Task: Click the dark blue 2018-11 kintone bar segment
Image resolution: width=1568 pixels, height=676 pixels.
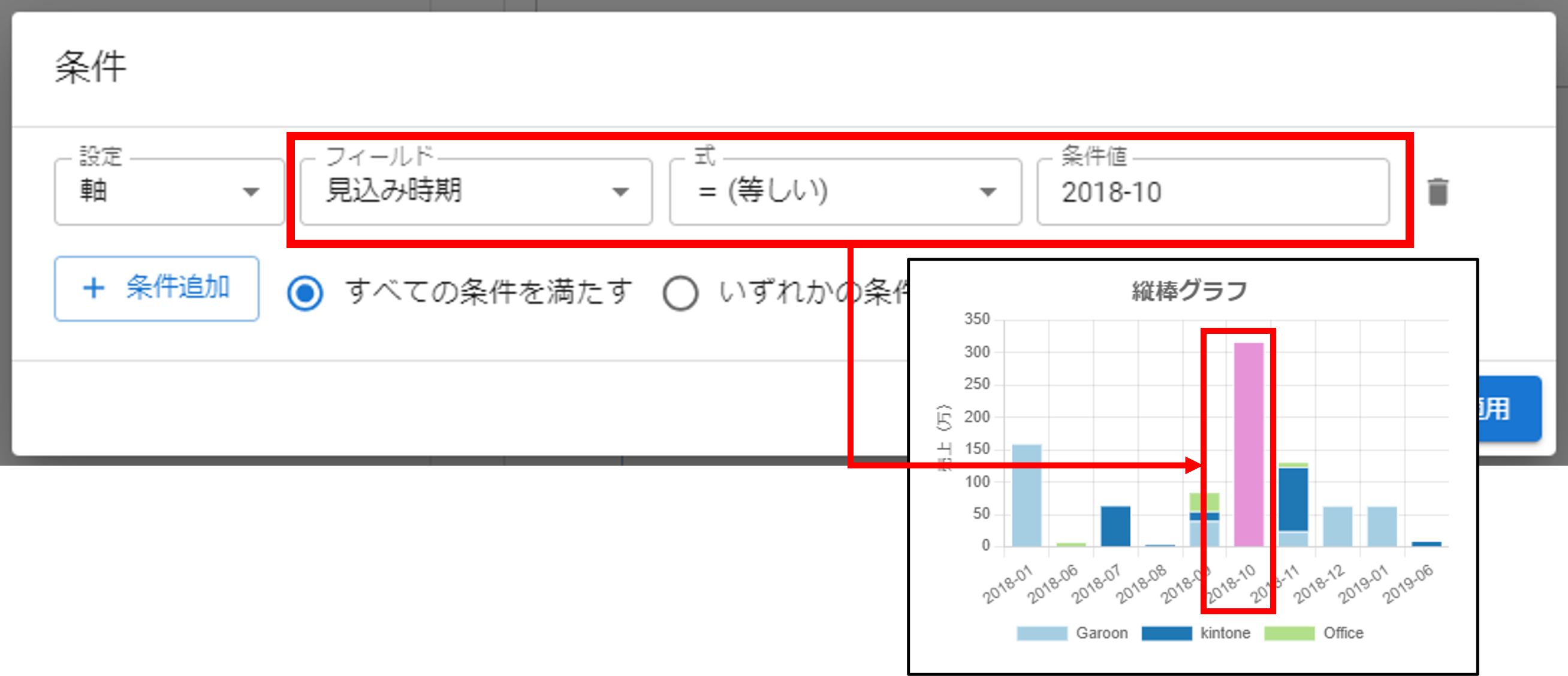Action: tap(1293, 499)
